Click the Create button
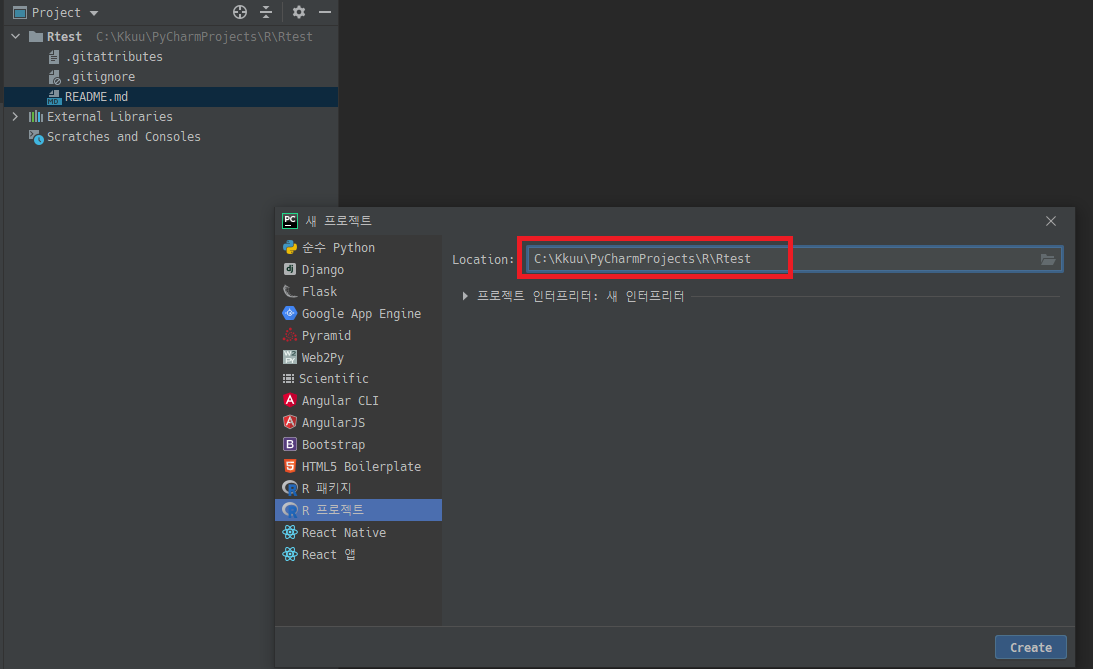1093x669 pixels. (1030, 647)
